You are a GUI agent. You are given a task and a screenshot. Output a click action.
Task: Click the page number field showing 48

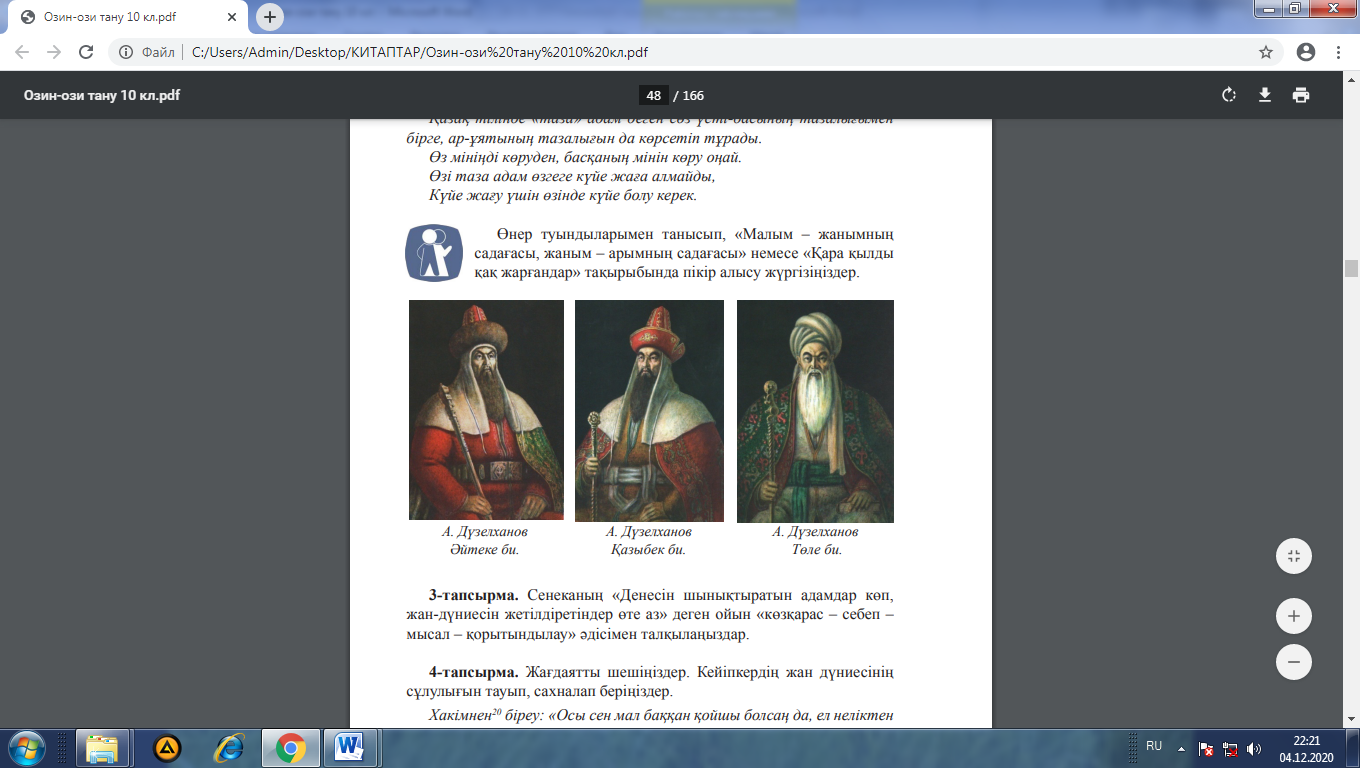654,95
